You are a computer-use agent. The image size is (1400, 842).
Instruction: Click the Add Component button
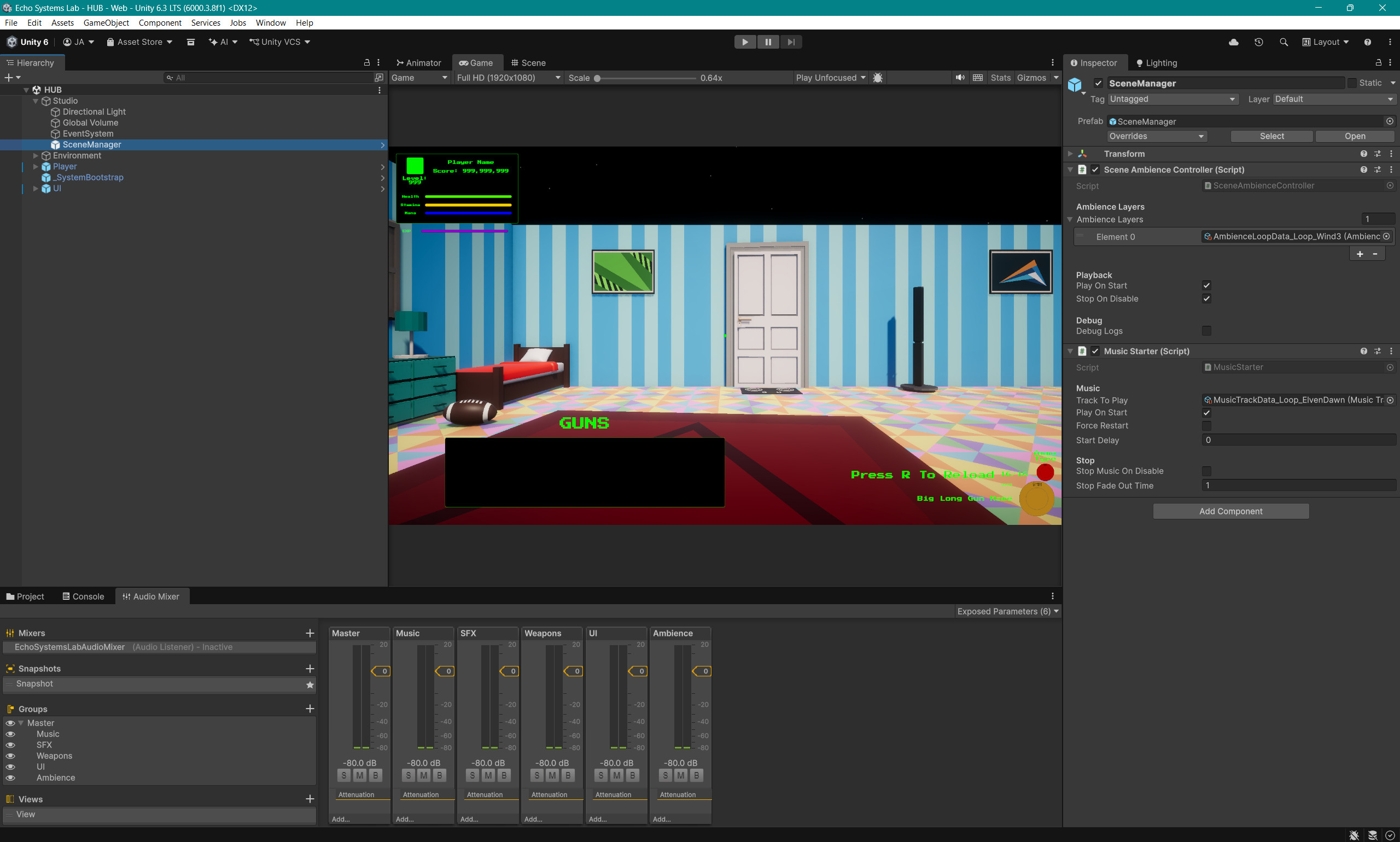[1230, 511]
